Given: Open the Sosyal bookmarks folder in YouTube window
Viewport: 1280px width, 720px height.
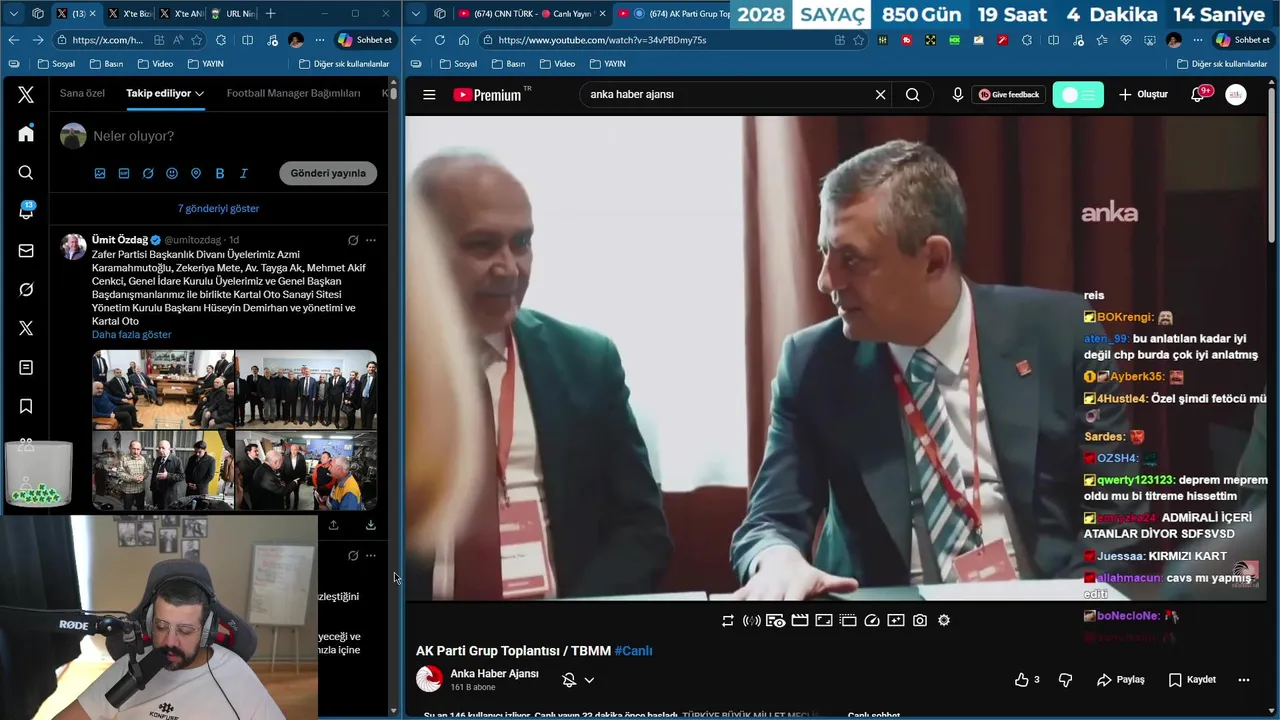Looking at the screenshot, I should point(458,64).
